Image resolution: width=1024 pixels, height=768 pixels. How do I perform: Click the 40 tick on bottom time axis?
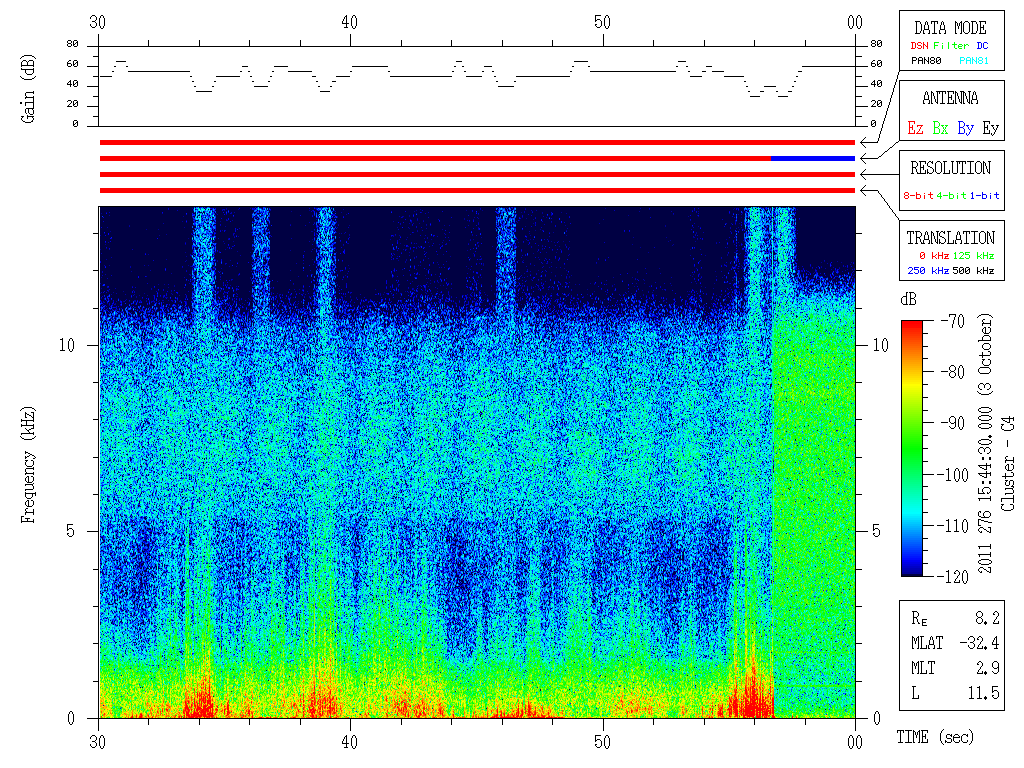tap(350, 742)
